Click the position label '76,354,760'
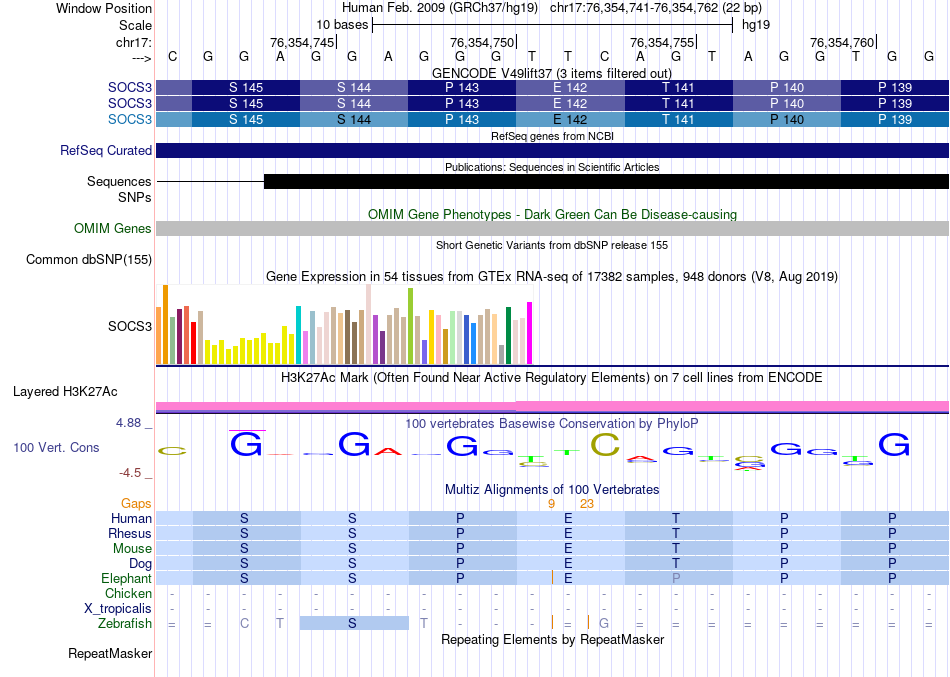 842,42
